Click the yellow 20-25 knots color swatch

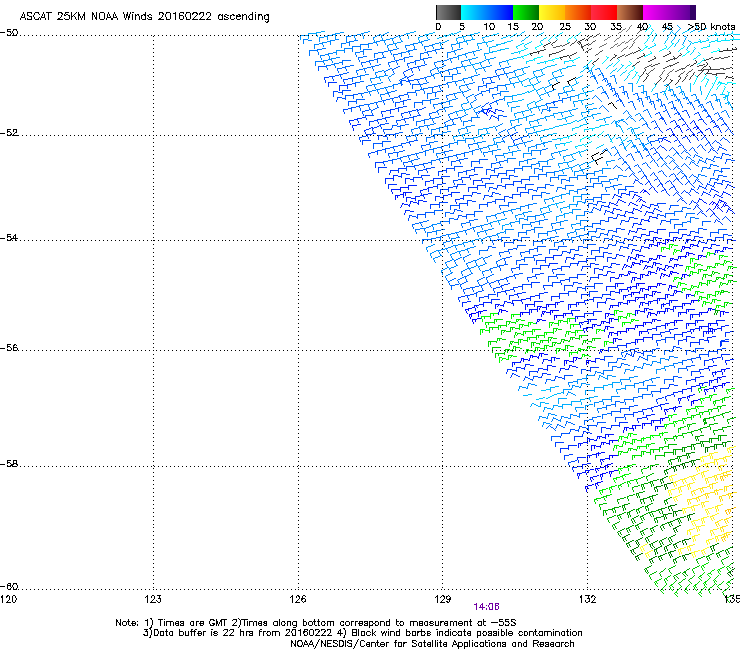[552, 12]
